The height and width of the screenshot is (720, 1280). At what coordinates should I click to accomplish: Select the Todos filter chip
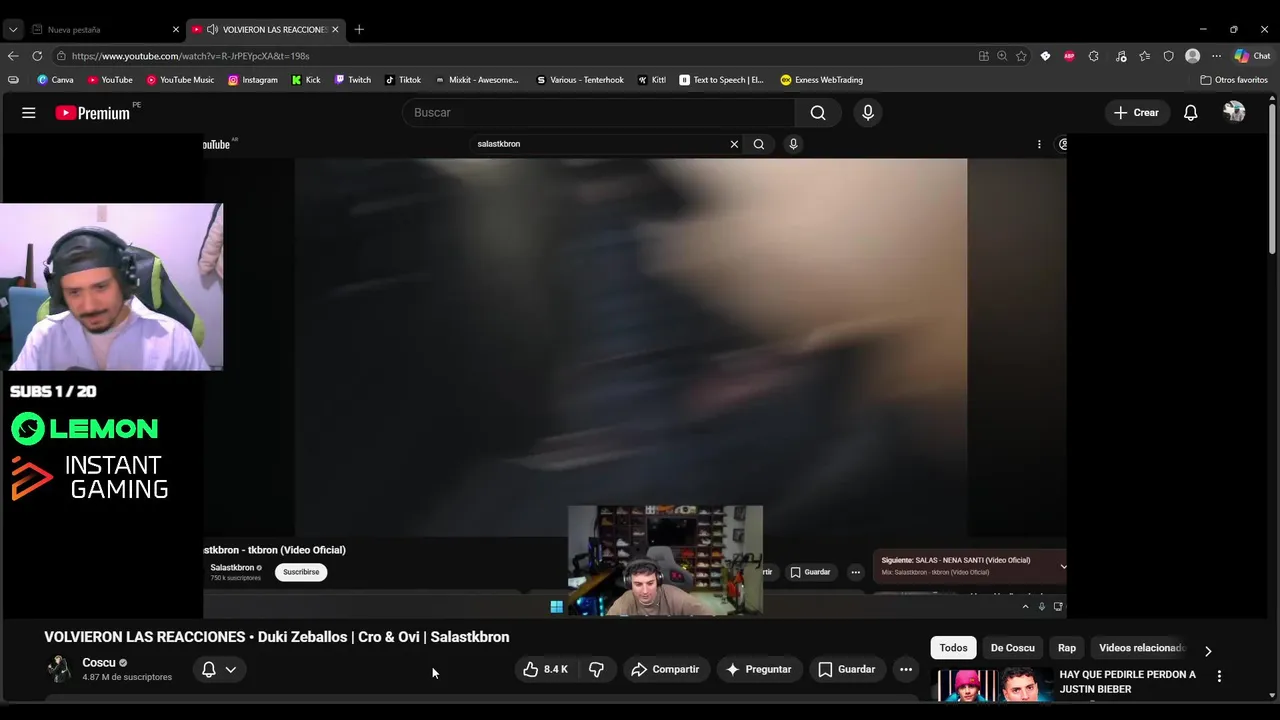[953, 648]
